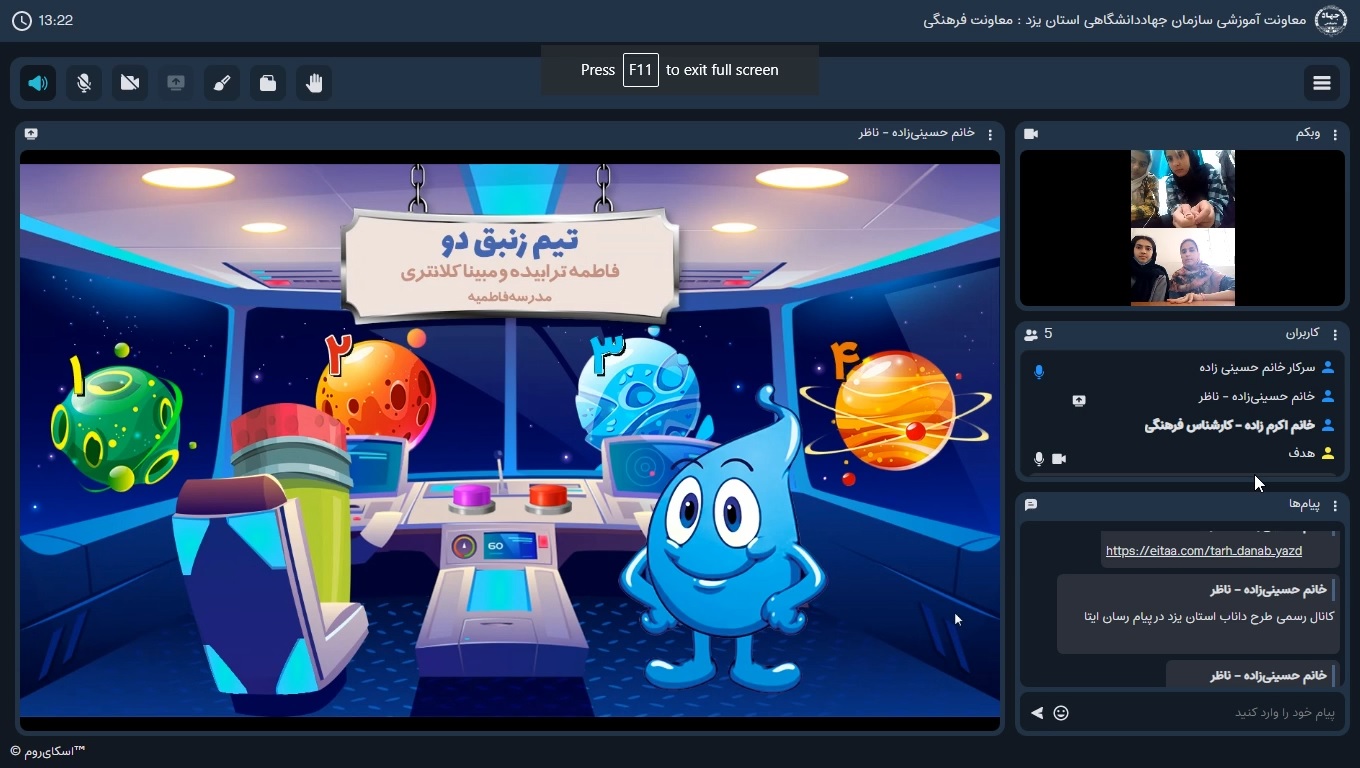Open the shared screen panel options menu
Image resolution: width=1360 pixels, height=768 pixels.
990,134
